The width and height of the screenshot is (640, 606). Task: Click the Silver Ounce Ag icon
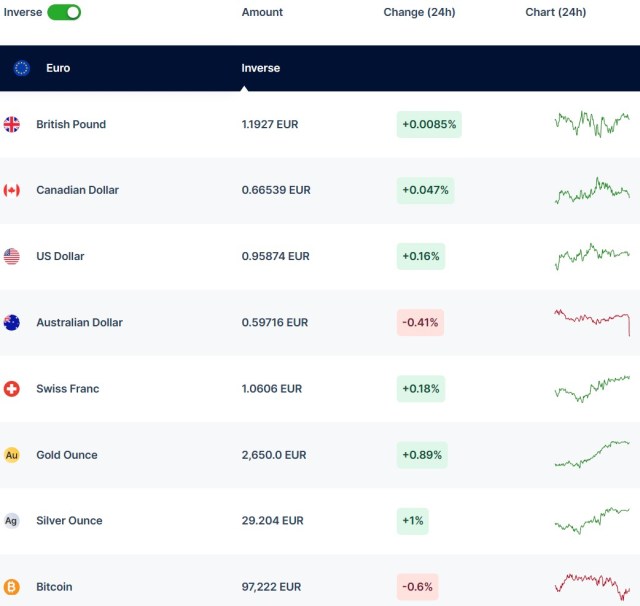[12, 520]
